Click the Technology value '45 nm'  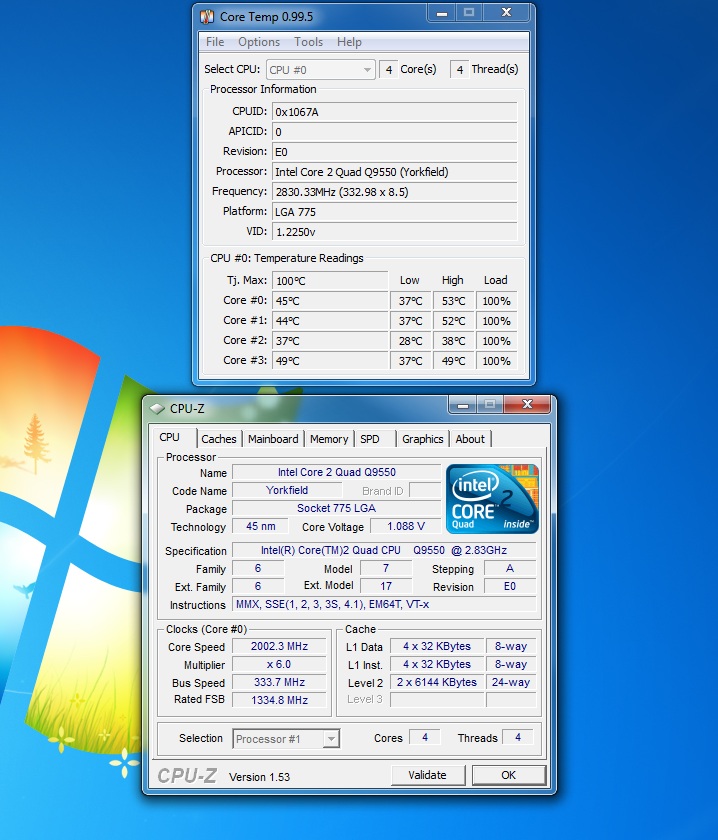261,526
